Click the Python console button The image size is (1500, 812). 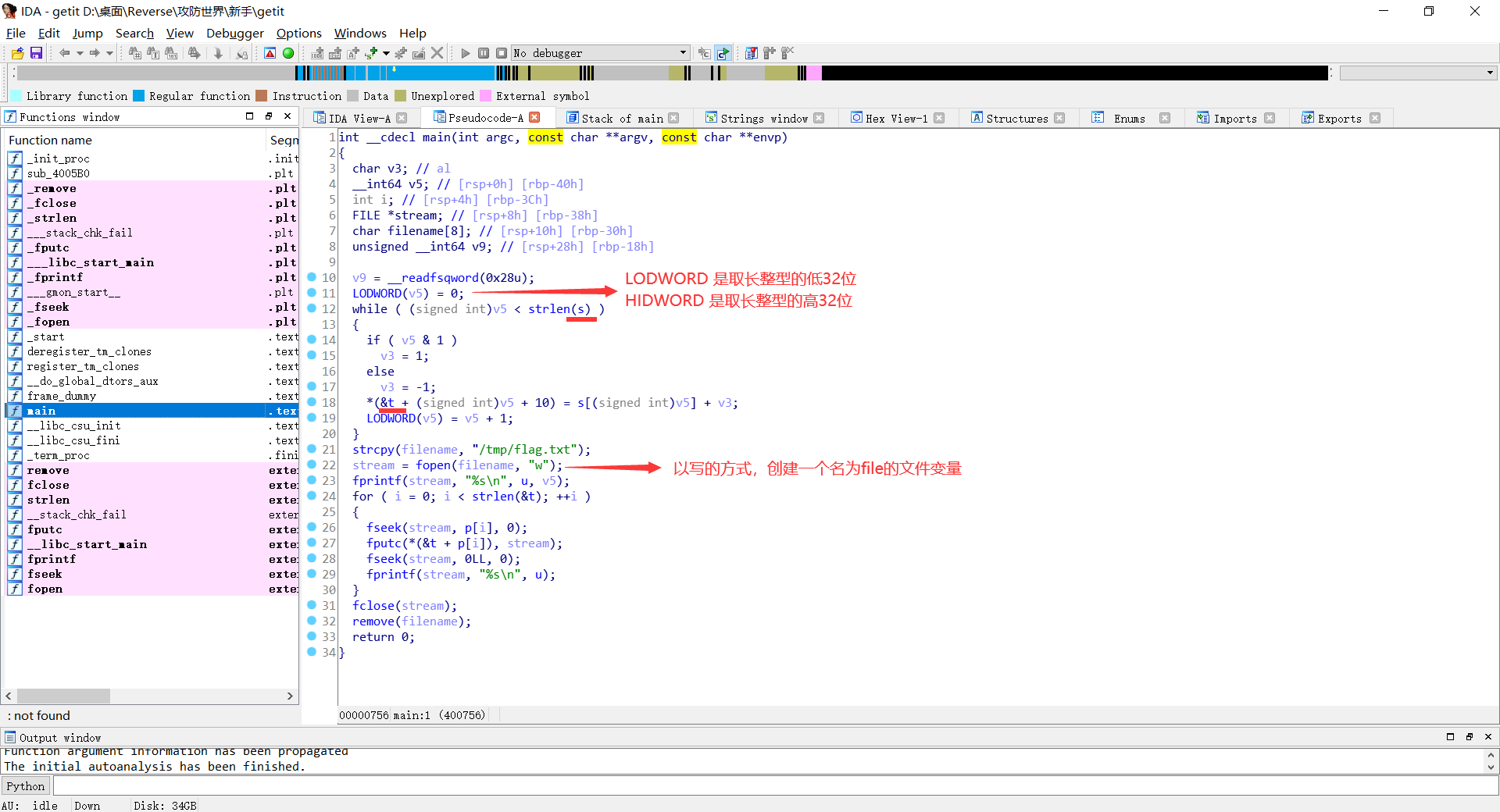pyautogui.click(x=26, y=786)
